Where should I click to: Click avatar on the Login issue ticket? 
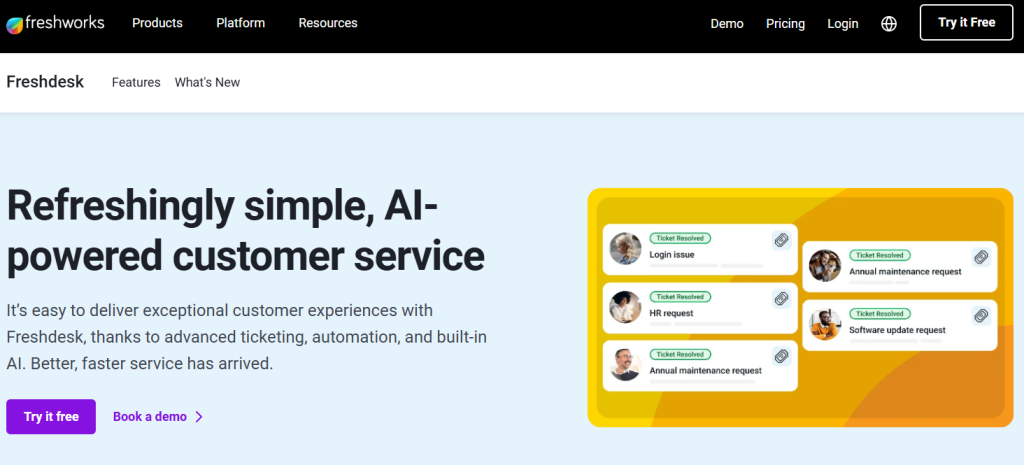(626, 249)
